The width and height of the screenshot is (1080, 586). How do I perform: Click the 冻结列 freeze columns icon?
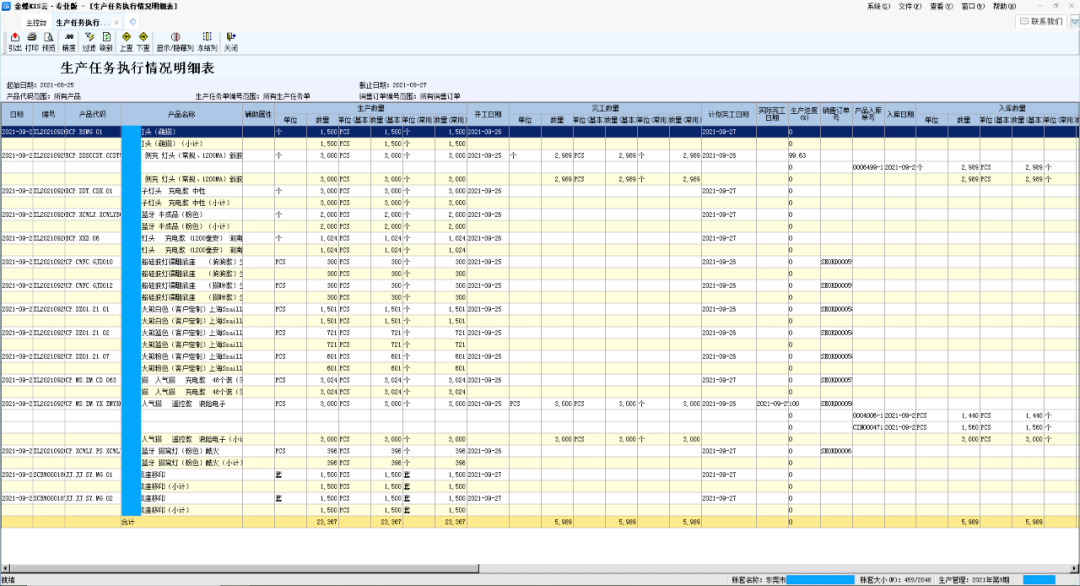coord(207,41)
